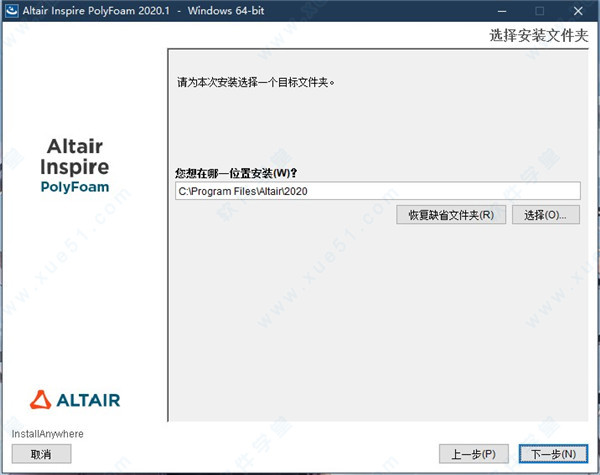Cancel installation with 取消 button
This screenshot has height=475, width=600.
(x=41, y=454)
